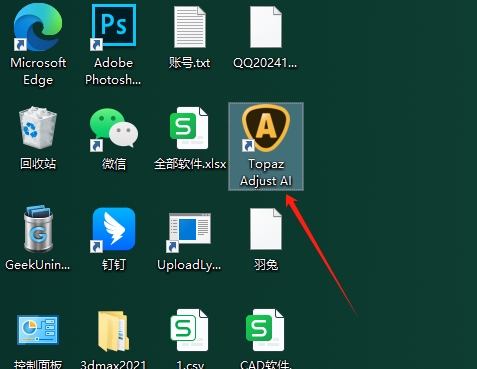Select the 羽兔 blank file icon

pos(265,229)
